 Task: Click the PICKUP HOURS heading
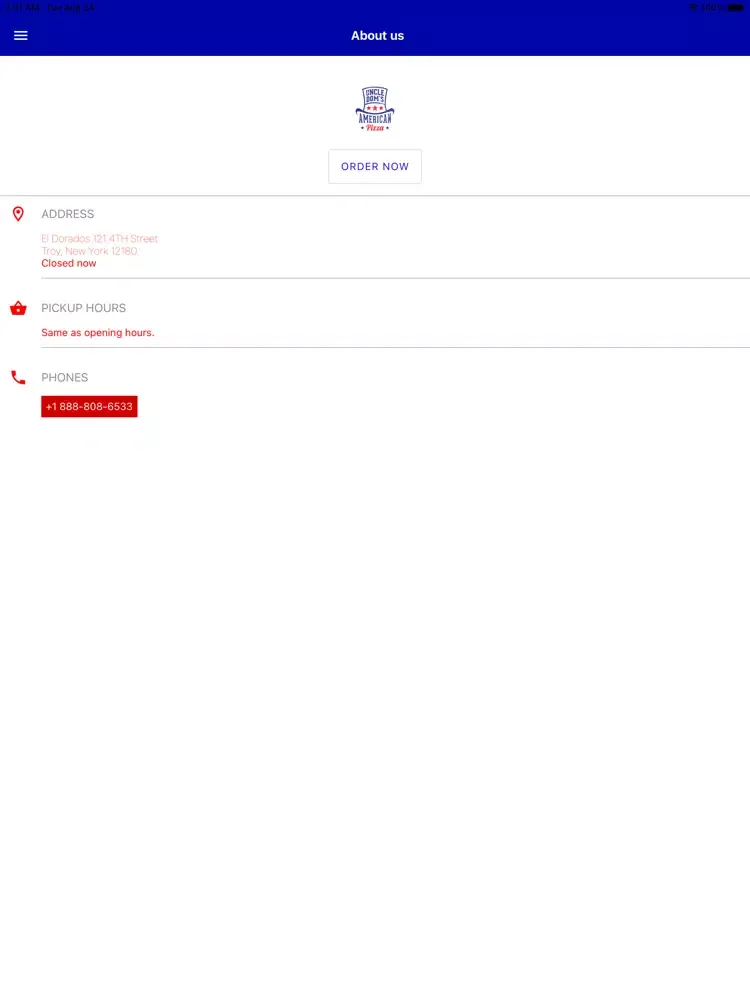(x=84, y=308)
